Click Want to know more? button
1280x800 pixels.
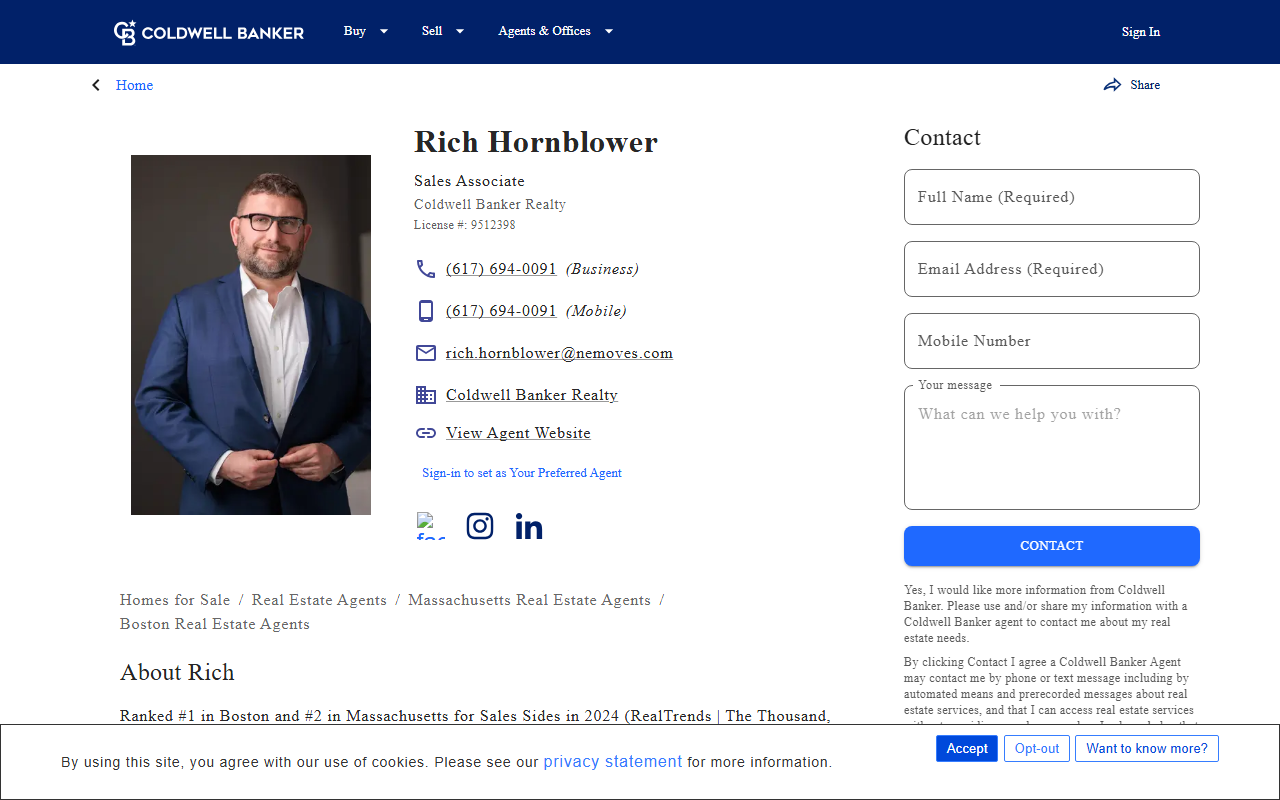pos(1147,748)
